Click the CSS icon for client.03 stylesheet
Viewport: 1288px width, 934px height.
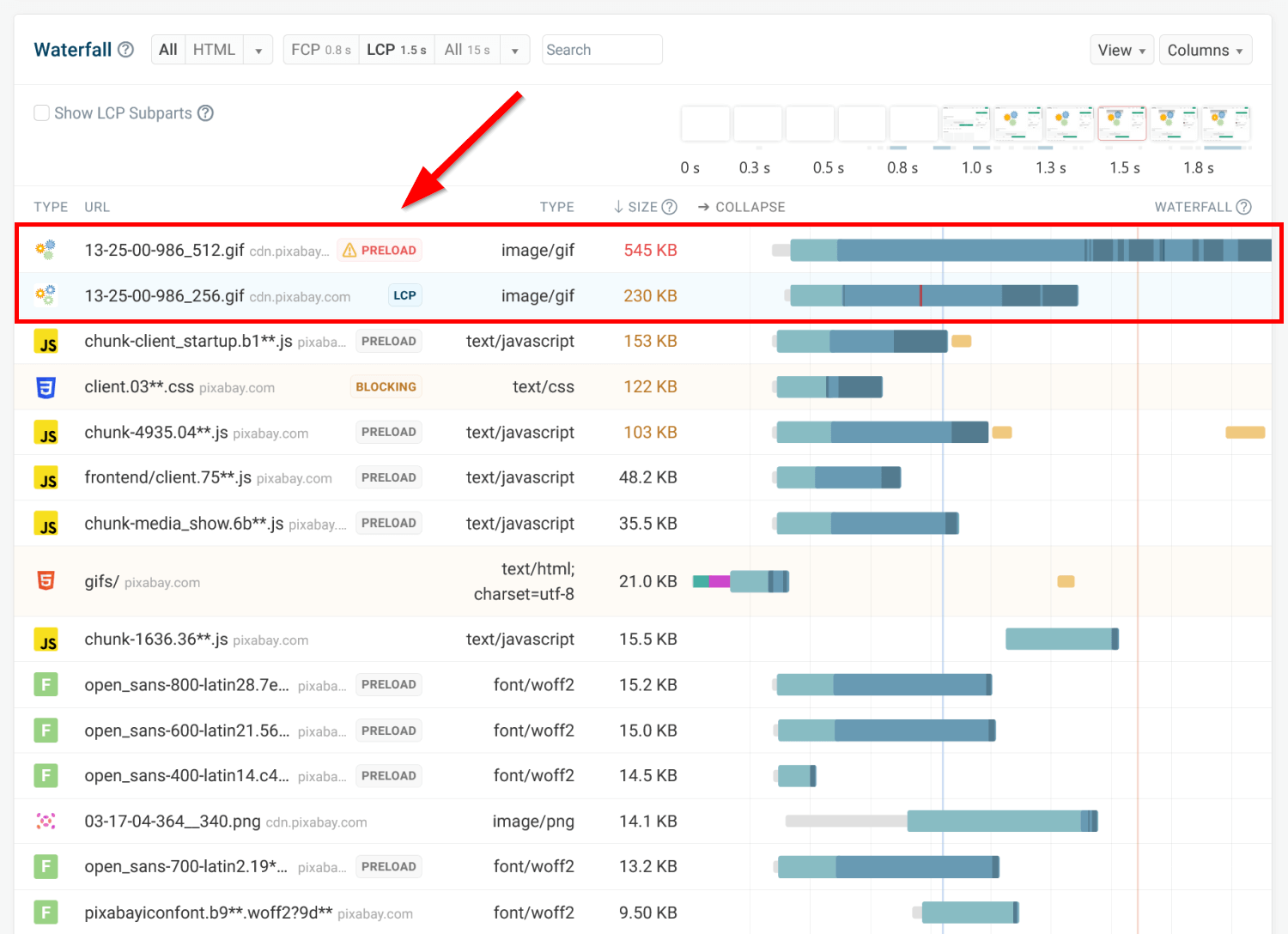[46, 387]
